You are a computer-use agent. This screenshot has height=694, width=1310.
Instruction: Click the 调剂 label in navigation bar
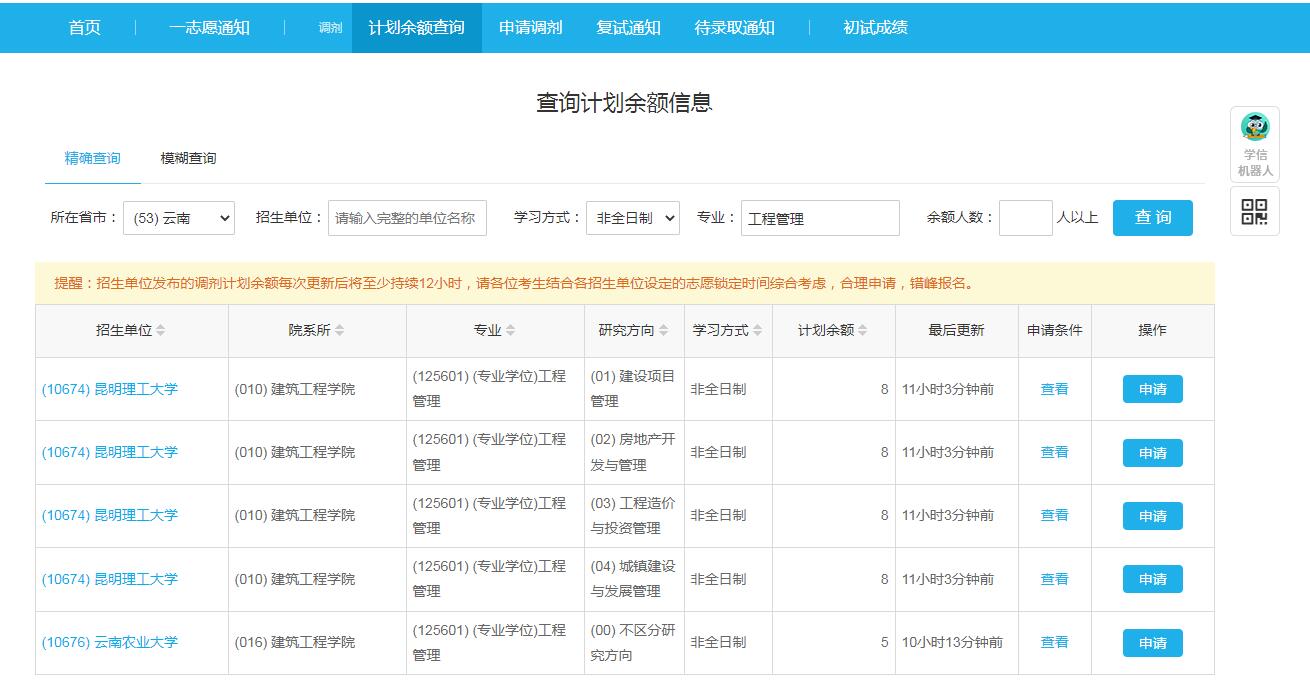tap(330, 28)
